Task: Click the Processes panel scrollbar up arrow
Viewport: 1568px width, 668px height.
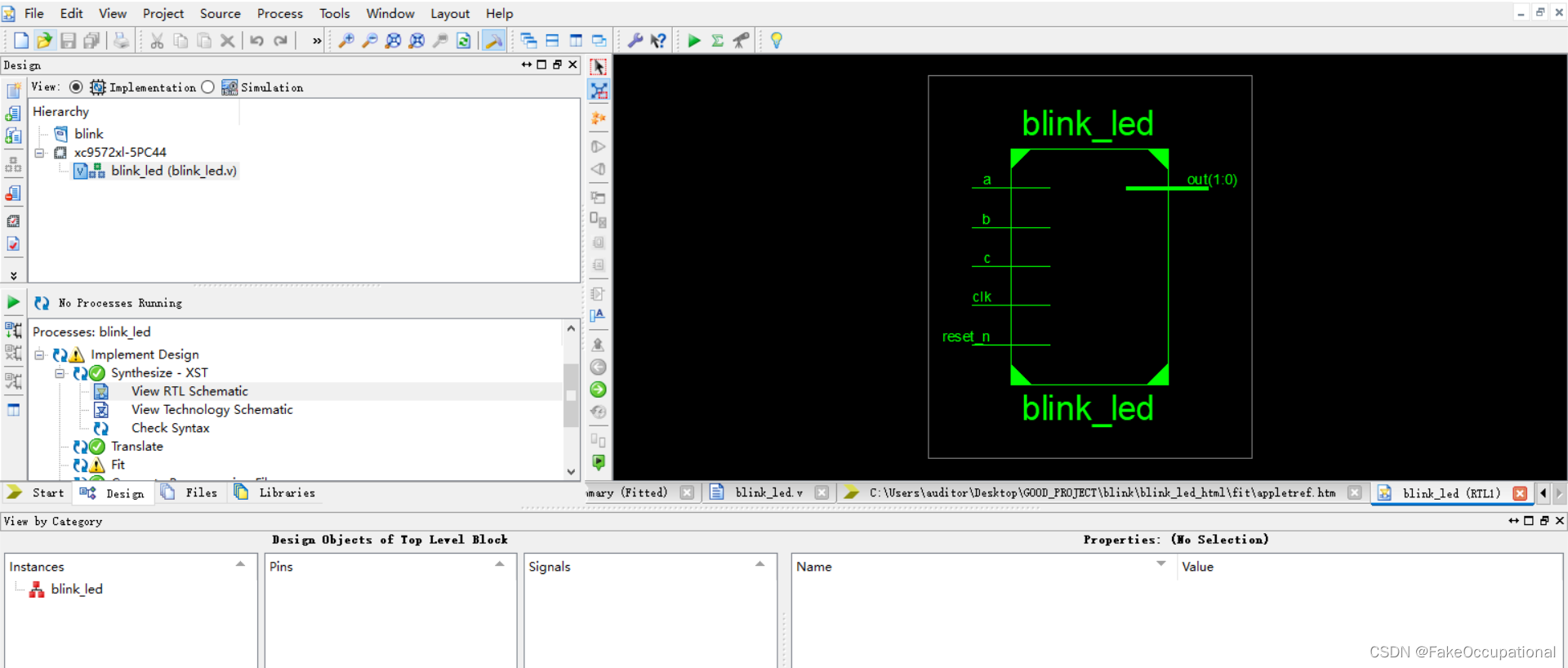Action: pyautogui.click(x=571, y=328)
